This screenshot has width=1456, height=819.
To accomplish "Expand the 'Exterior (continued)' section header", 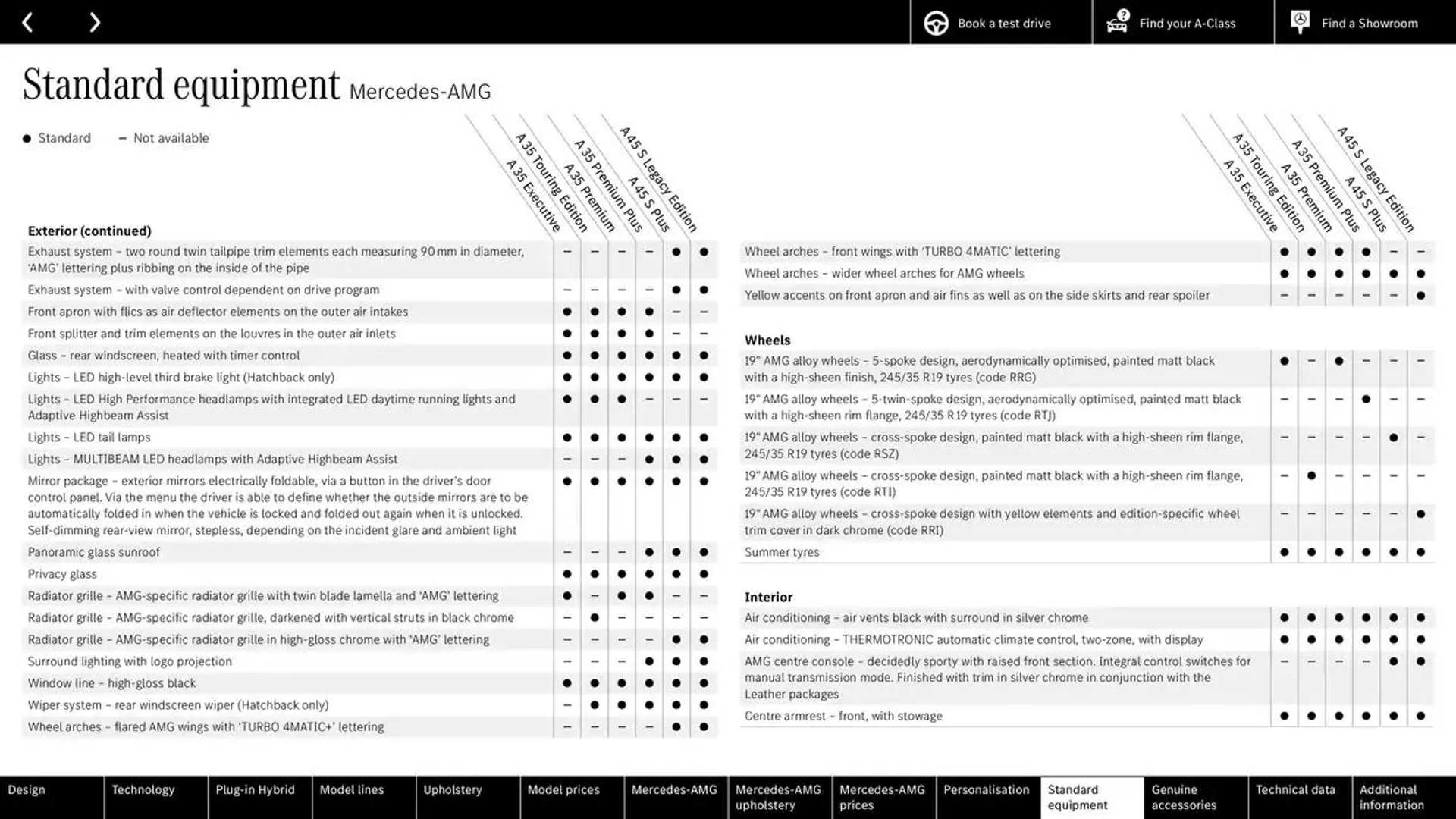I will (89, 230).
